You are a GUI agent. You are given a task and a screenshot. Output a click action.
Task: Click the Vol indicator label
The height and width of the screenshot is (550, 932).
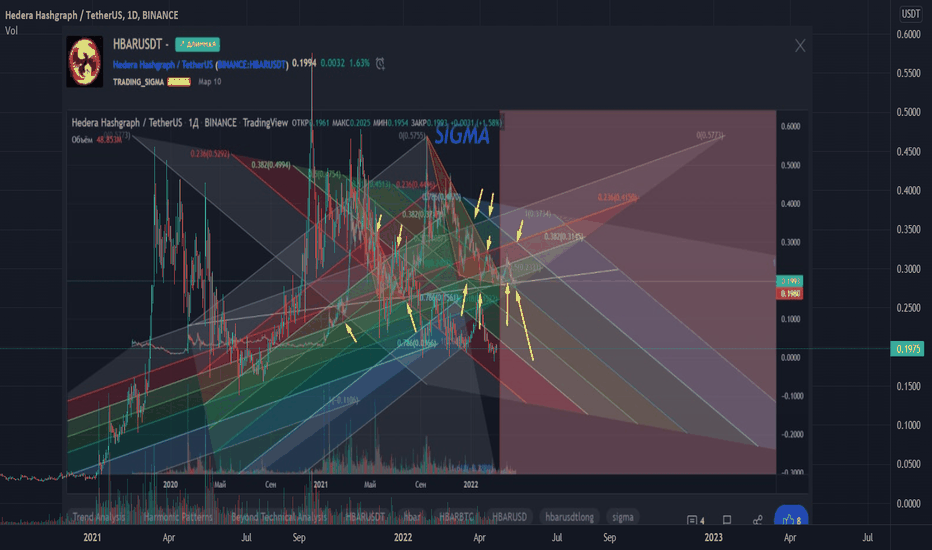point(11,30)
